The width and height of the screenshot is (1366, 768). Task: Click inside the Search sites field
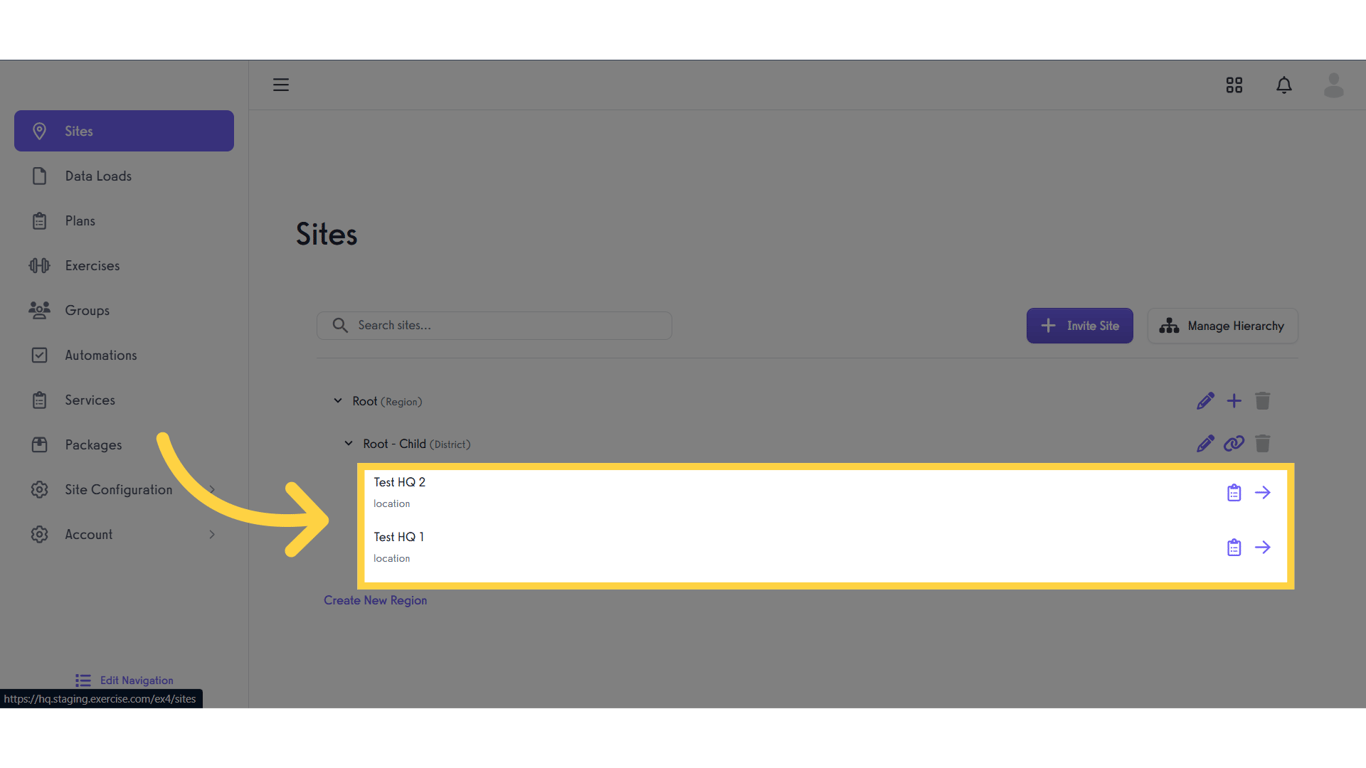[x=493, y=325]
